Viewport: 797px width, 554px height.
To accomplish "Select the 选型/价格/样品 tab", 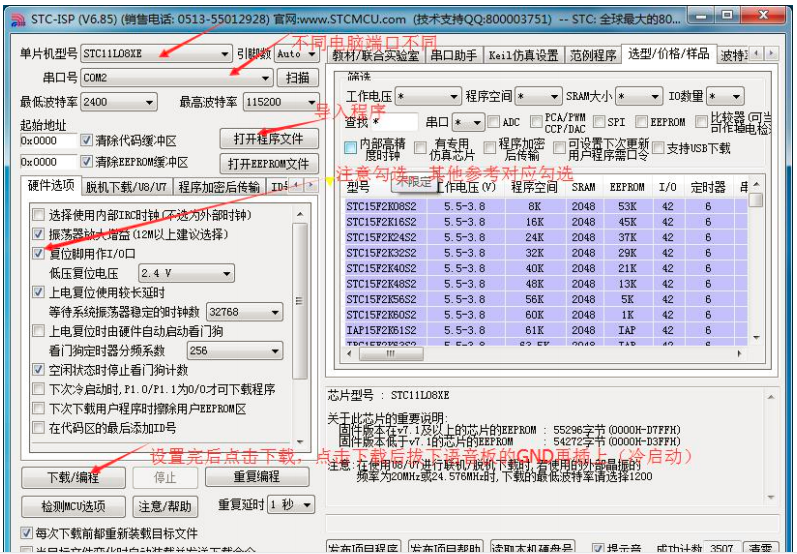I will pos(668,54).
